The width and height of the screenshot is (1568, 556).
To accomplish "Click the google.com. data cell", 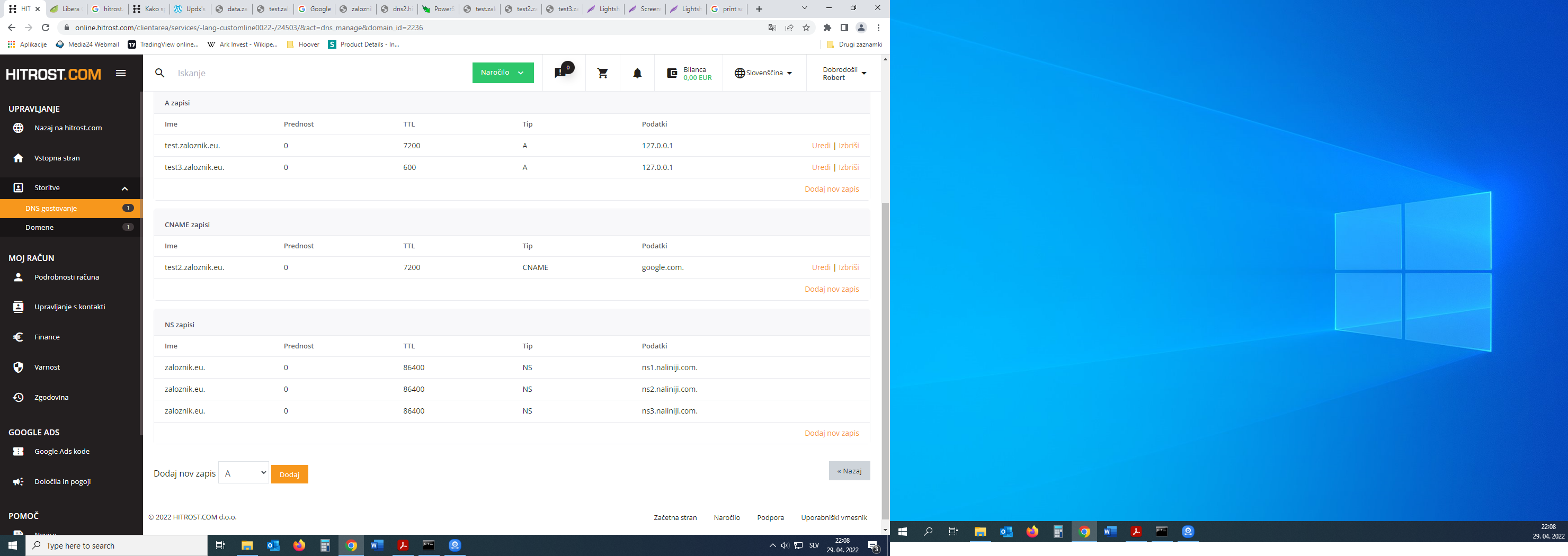I will [x=662, y=267].
